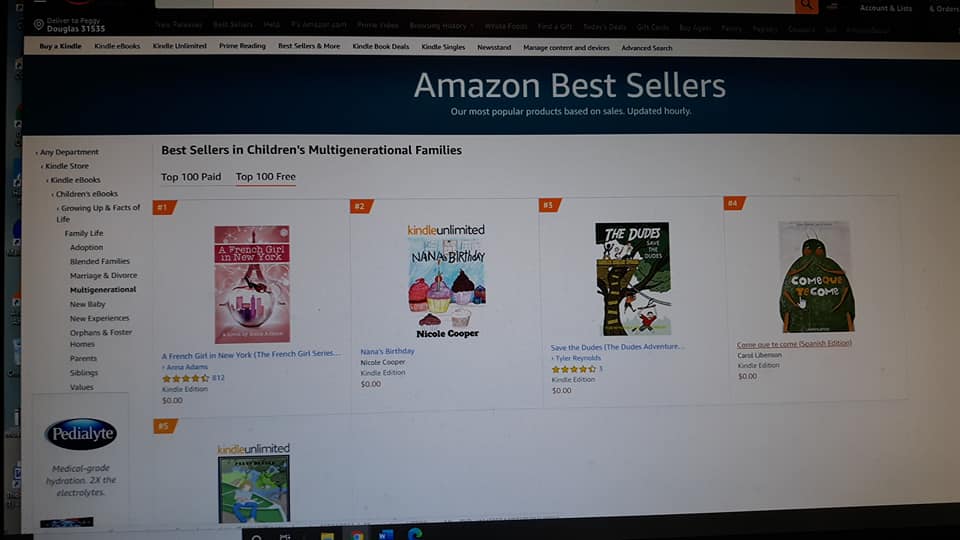Click the star rating of French Girl book
This screenshot has height=540, width=960.
coord(186,378)
